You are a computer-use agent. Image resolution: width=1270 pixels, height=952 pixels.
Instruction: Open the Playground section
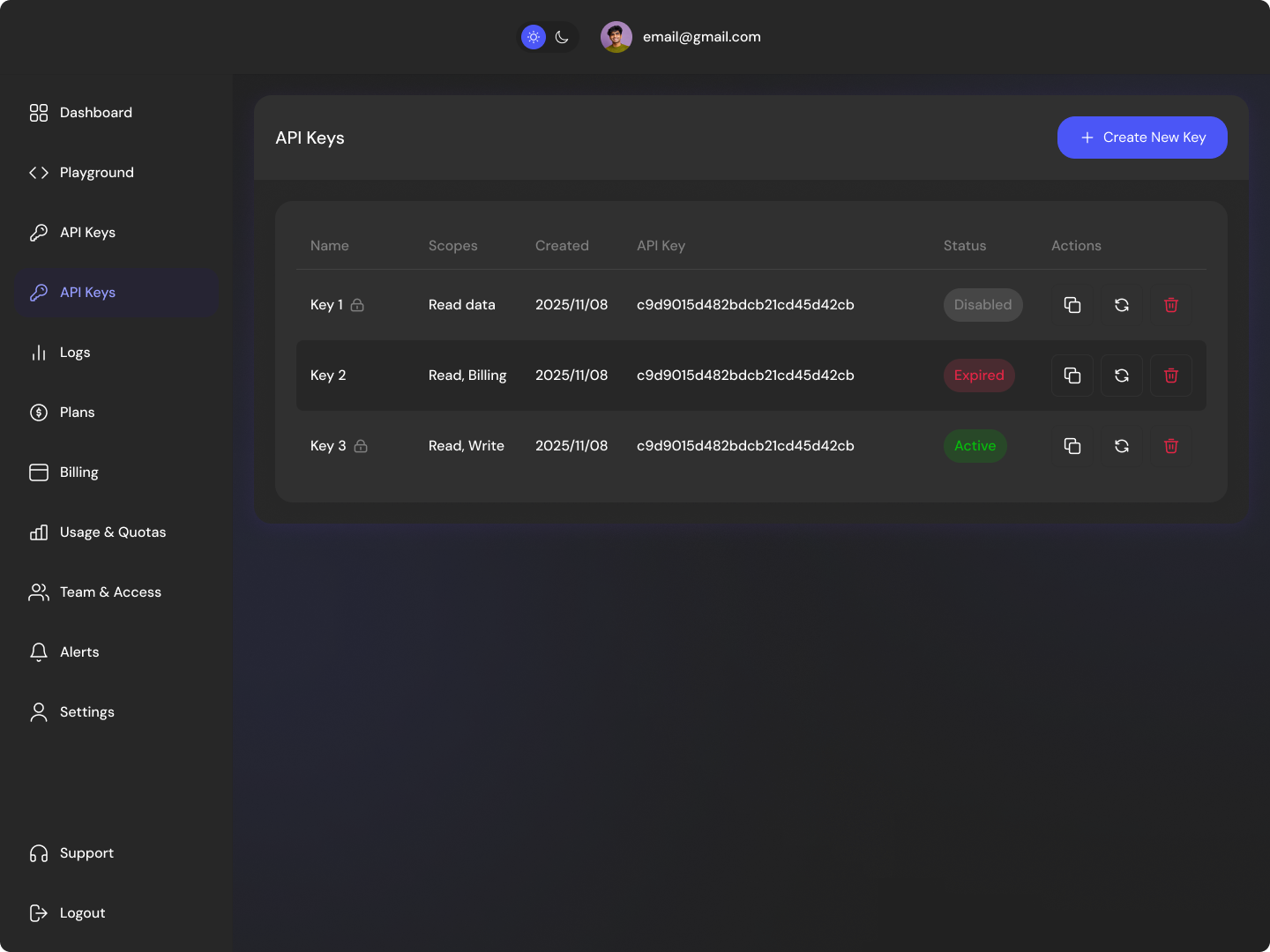point(97,172)
